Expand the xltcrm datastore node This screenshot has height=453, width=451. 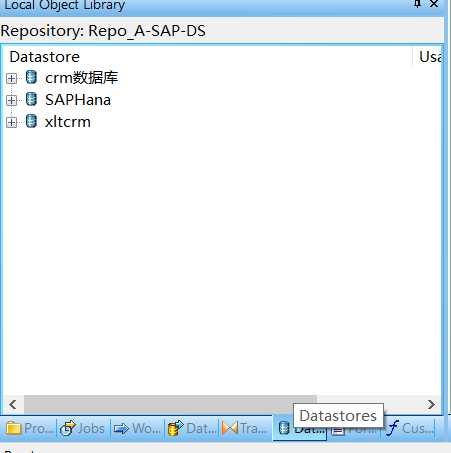click(11, 122)
